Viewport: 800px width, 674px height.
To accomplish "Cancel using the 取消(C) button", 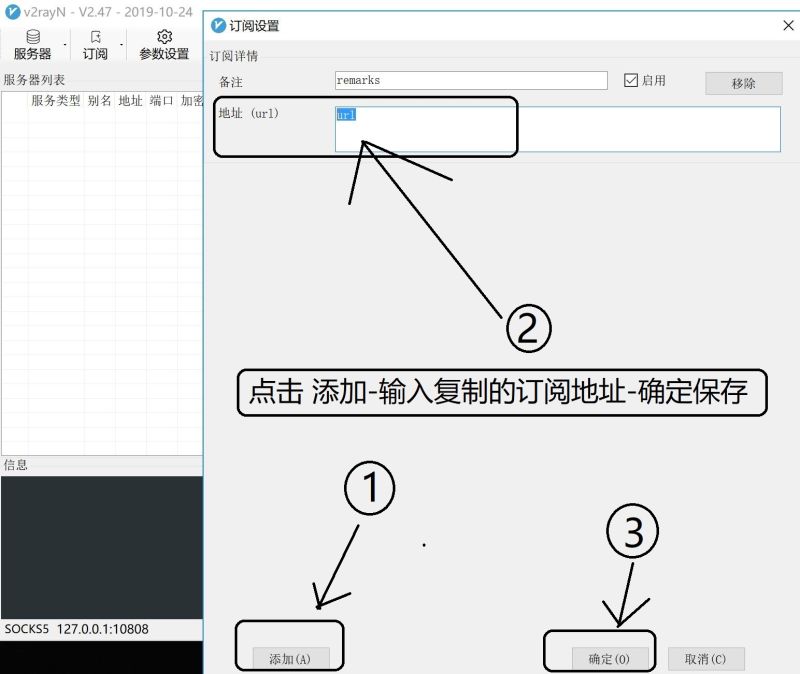I will pos(705,659).
